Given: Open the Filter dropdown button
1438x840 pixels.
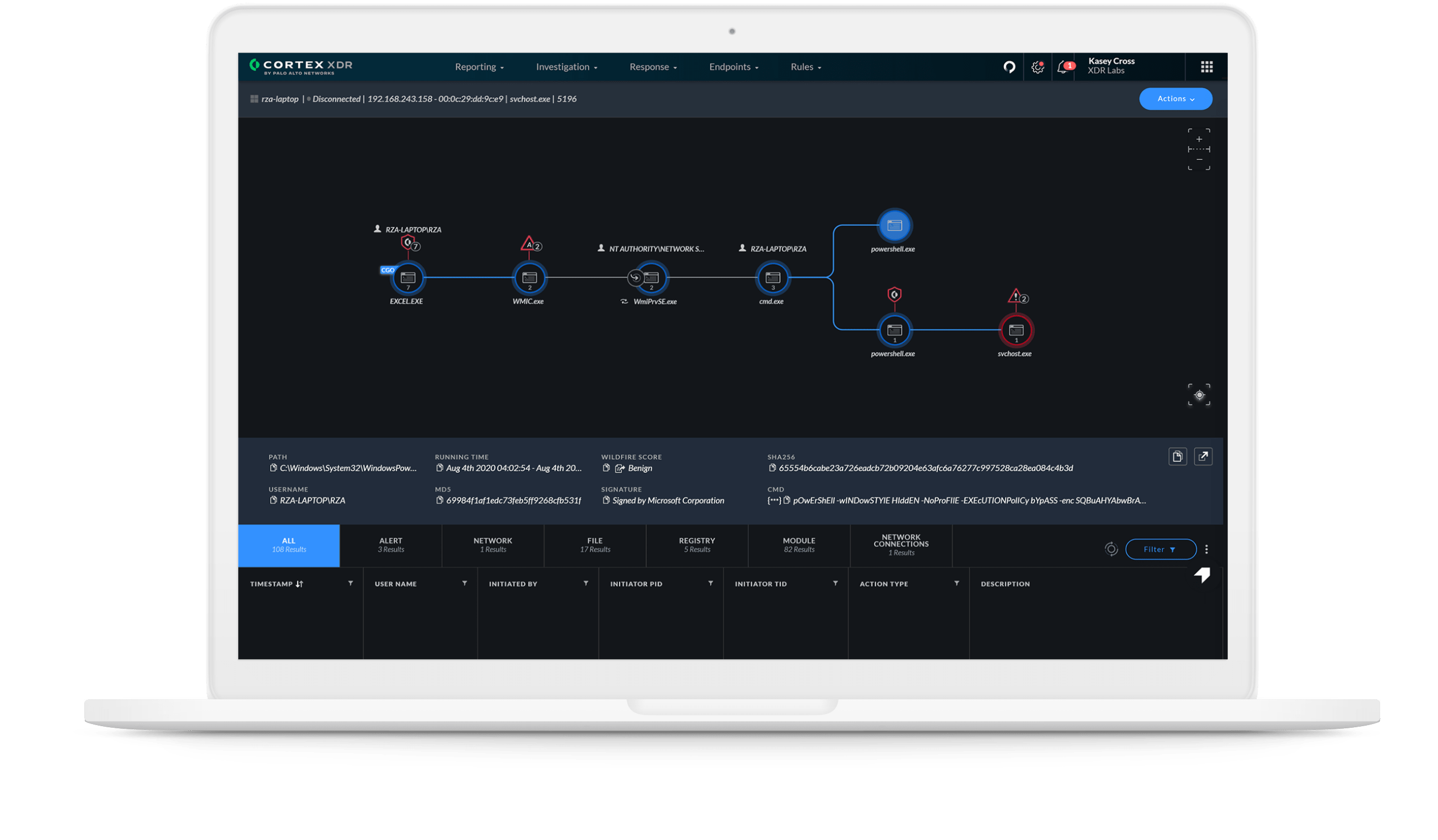Looking at the screenshot, I should pos(1160,549).
